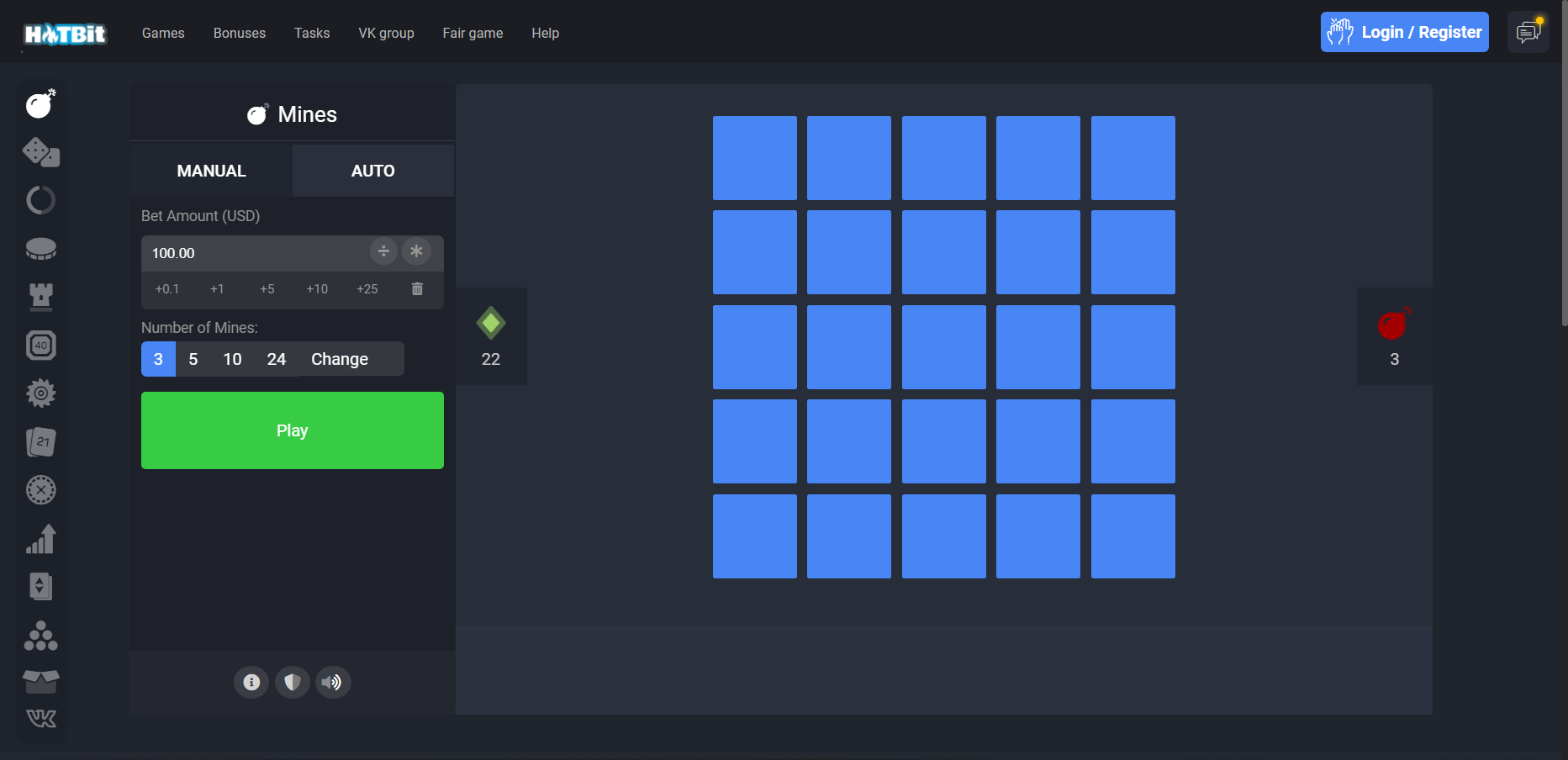
Task: Select 24 mines option
Action: (x=277, y=359)
